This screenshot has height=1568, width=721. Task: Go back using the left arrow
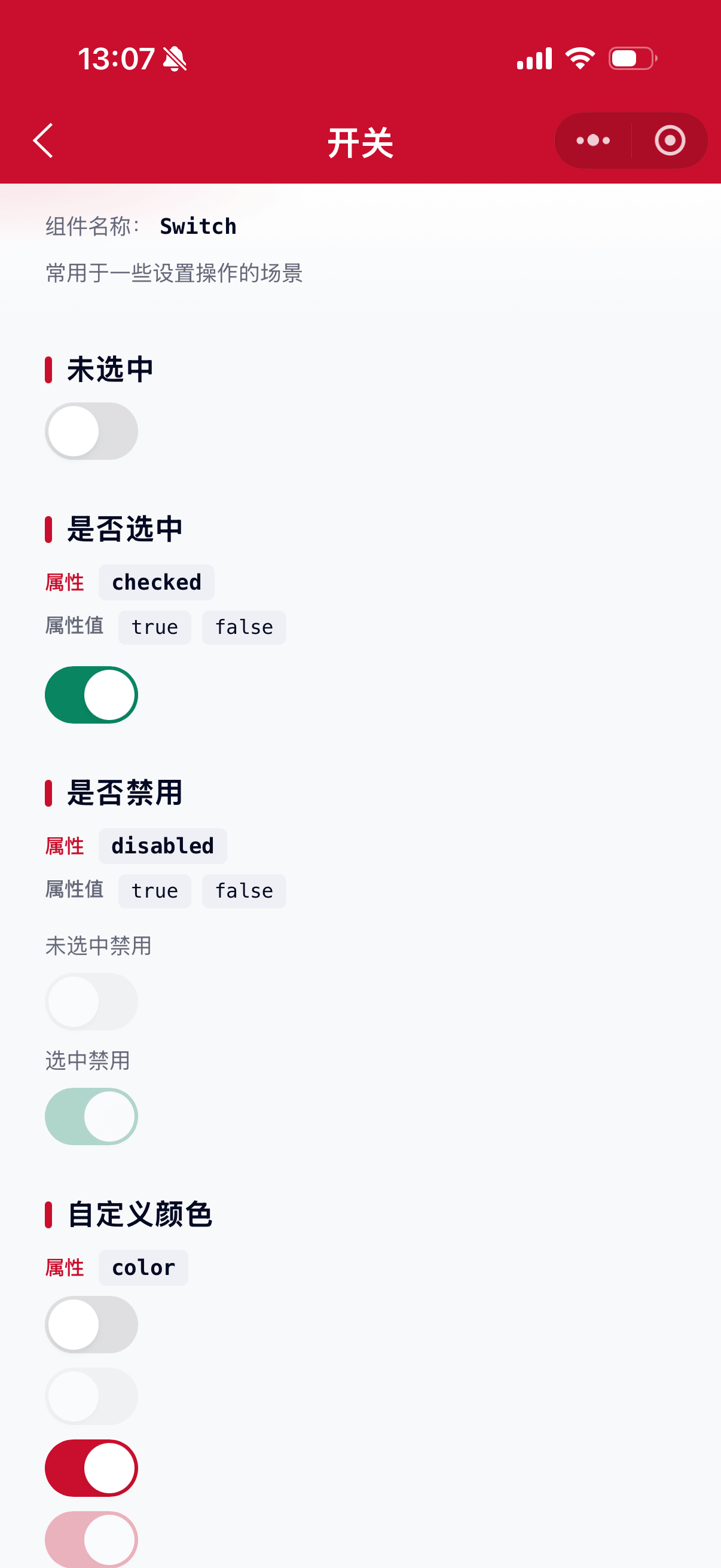(43, 141)
